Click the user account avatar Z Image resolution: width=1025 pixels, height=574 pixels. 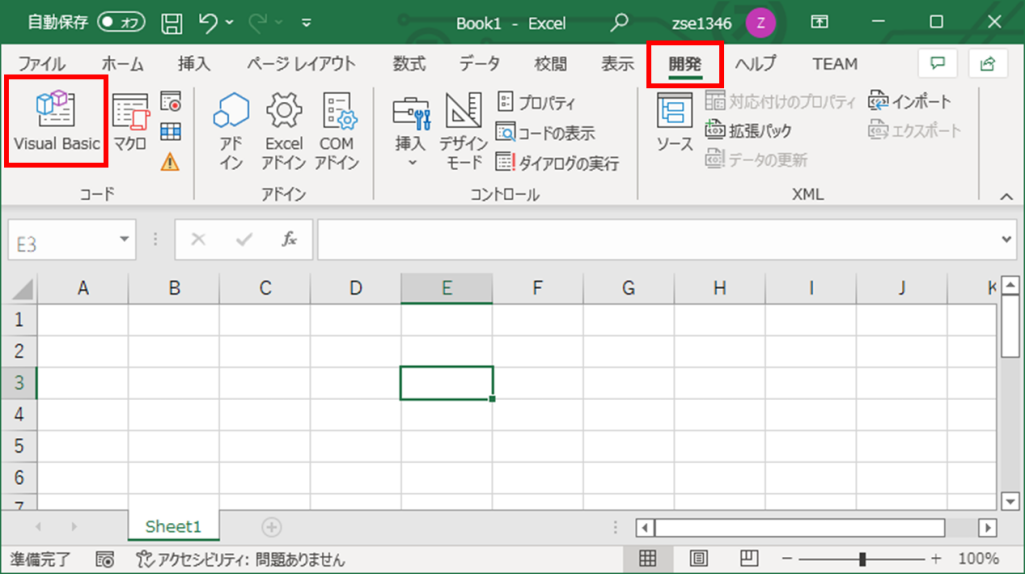tap(760, 23)
